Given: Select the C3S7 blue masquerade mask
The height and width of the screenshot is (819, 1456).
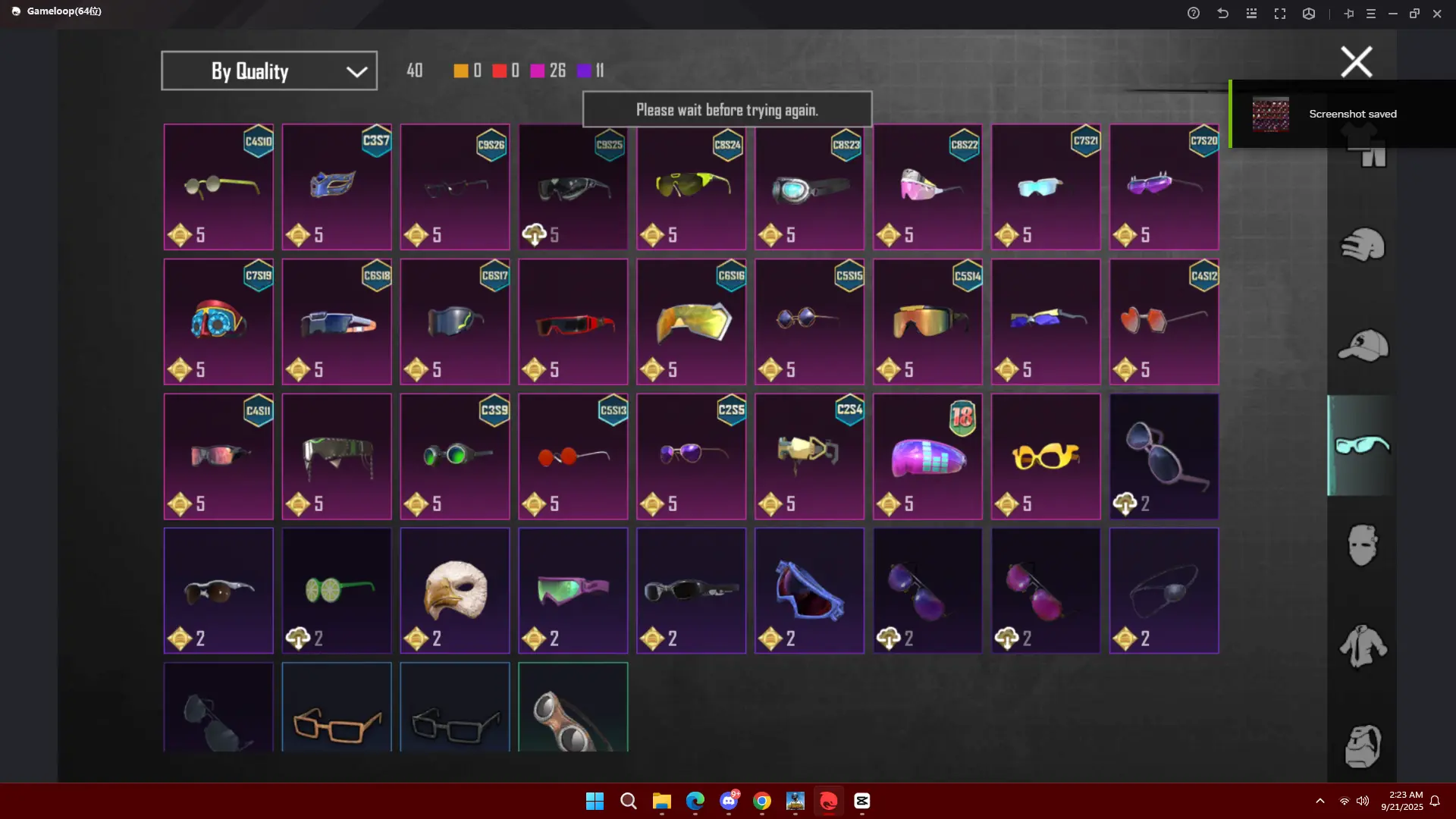Looking at the screenshot, I should (x=336, y=187).
